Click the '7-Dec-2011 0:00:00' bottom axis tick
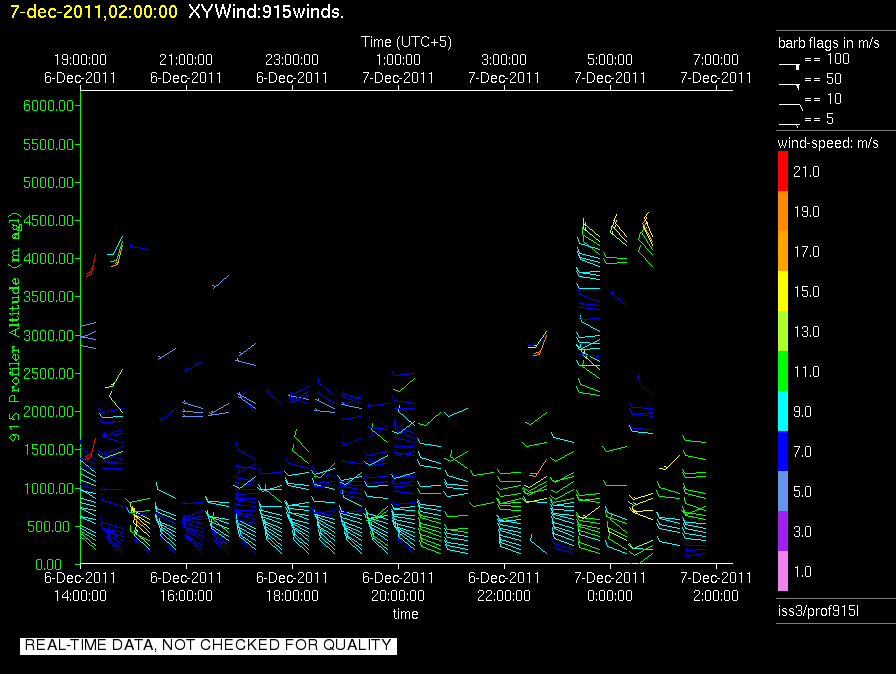The image size is (896, 674). point(610,587)
